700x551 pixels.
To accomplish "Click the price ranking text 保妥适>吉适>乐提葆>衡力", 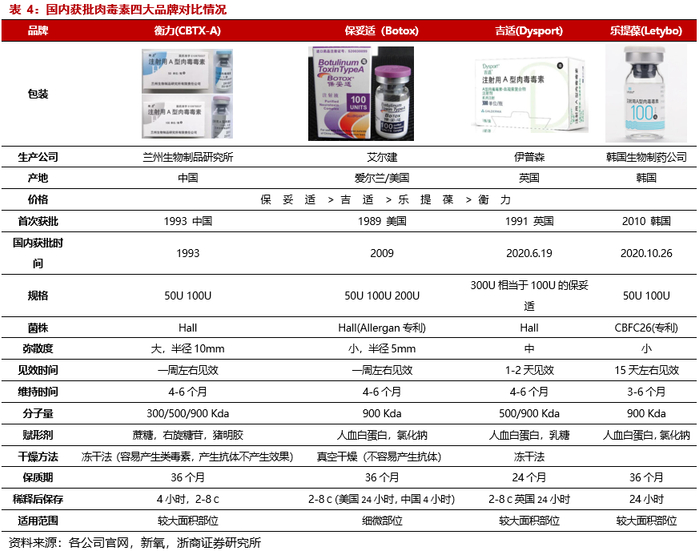I will (x=386, y=199).
